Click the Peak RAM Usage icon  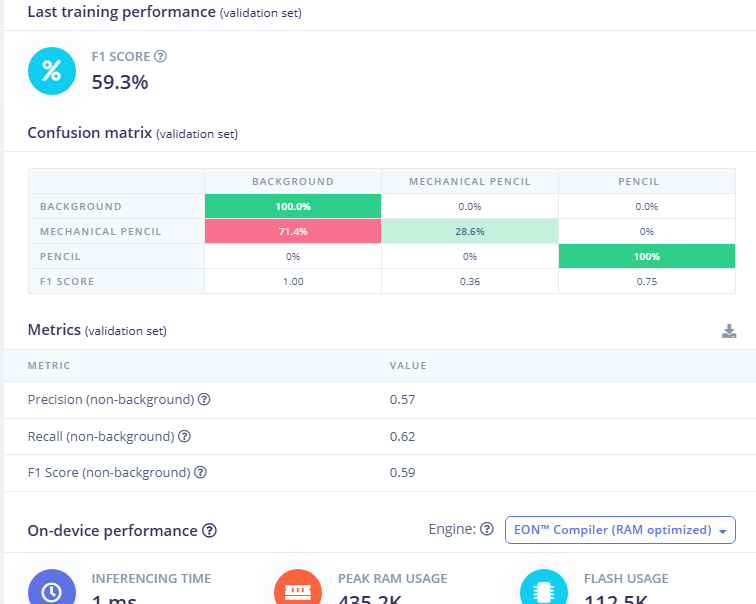[298, 589]
